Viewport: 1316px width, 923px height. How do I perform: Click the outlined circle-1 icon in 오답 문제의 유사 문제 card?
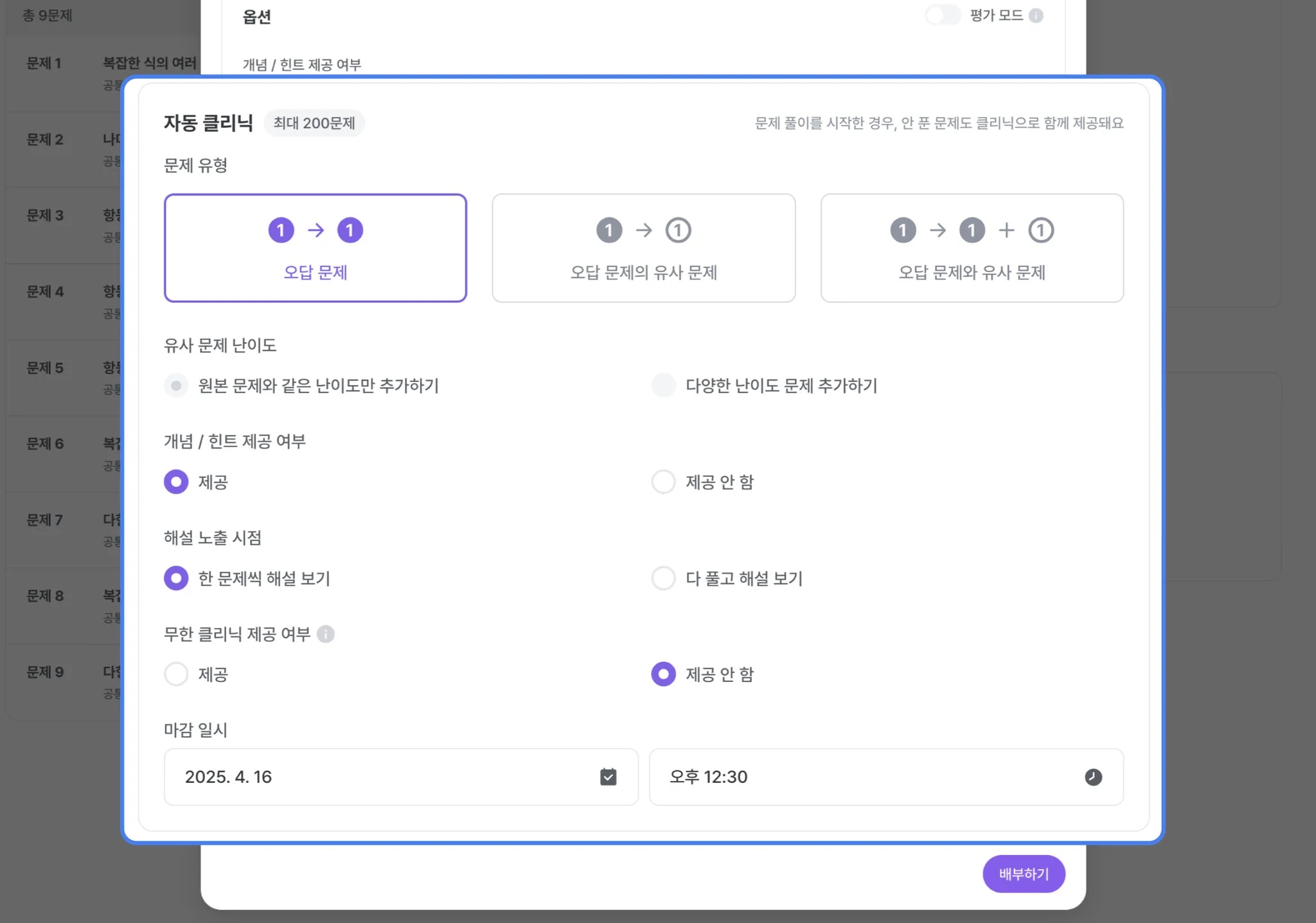(678, 230)
